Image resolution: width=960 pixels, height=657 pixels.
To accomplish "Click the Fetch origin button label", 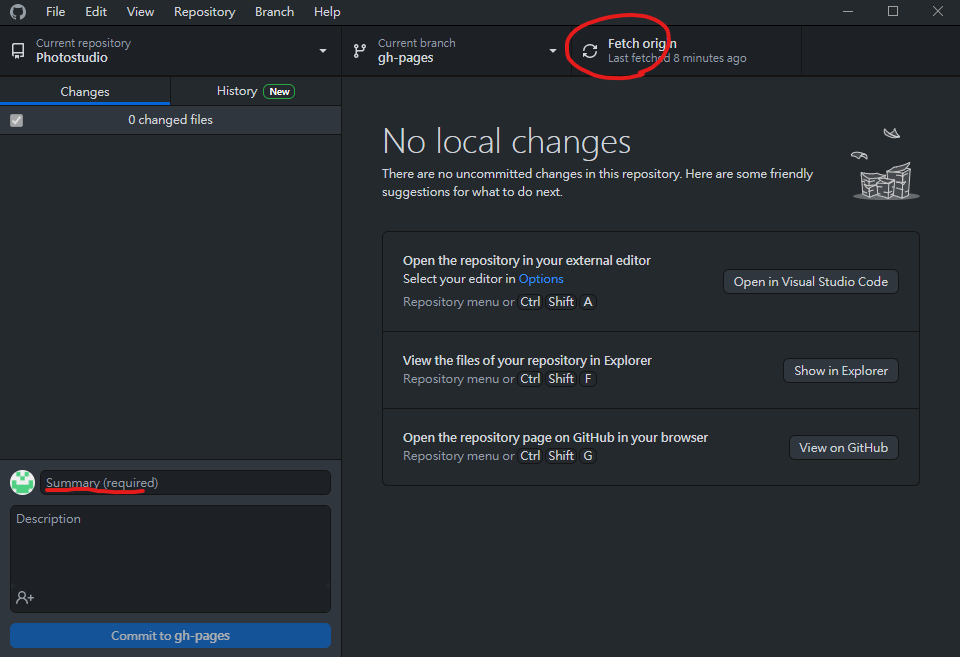I will [x=642, y=43].
